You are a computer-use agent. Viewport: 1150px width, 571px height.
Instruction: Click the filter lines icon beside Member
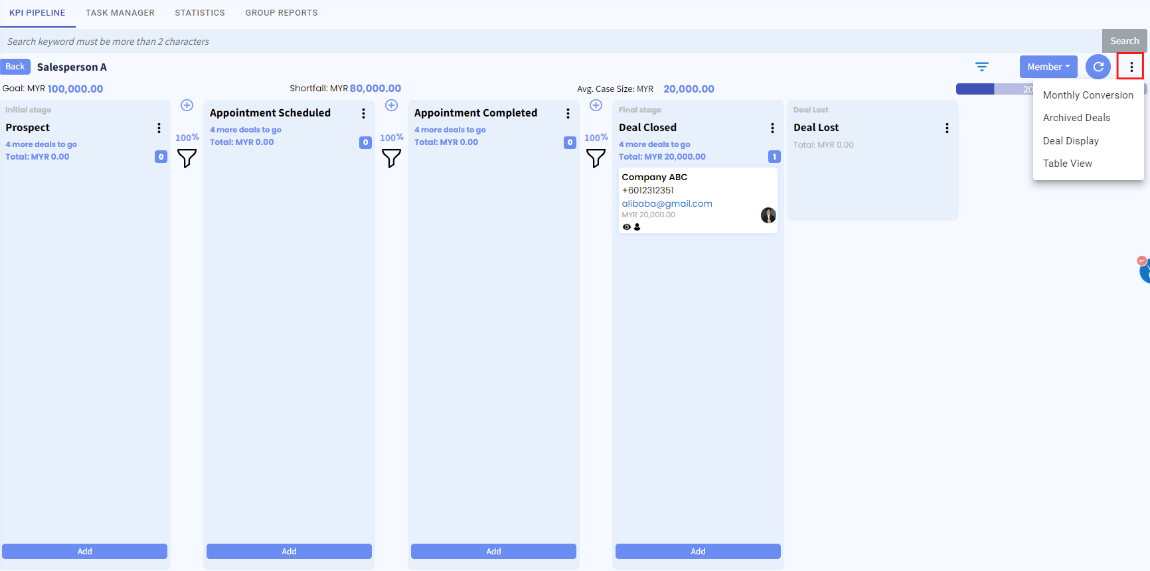click(982, 67)
